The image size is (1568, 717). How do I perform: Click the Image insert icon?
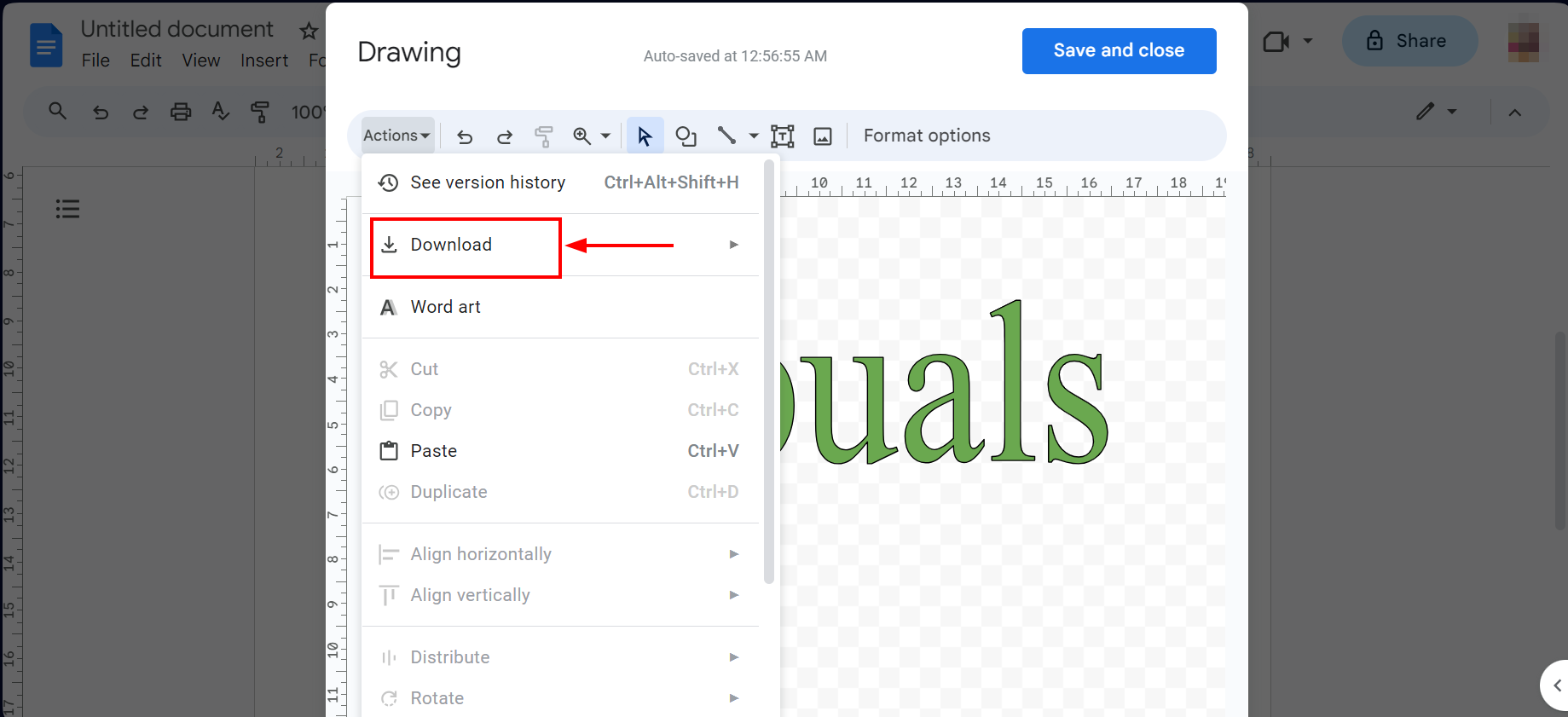pos(823,136)
